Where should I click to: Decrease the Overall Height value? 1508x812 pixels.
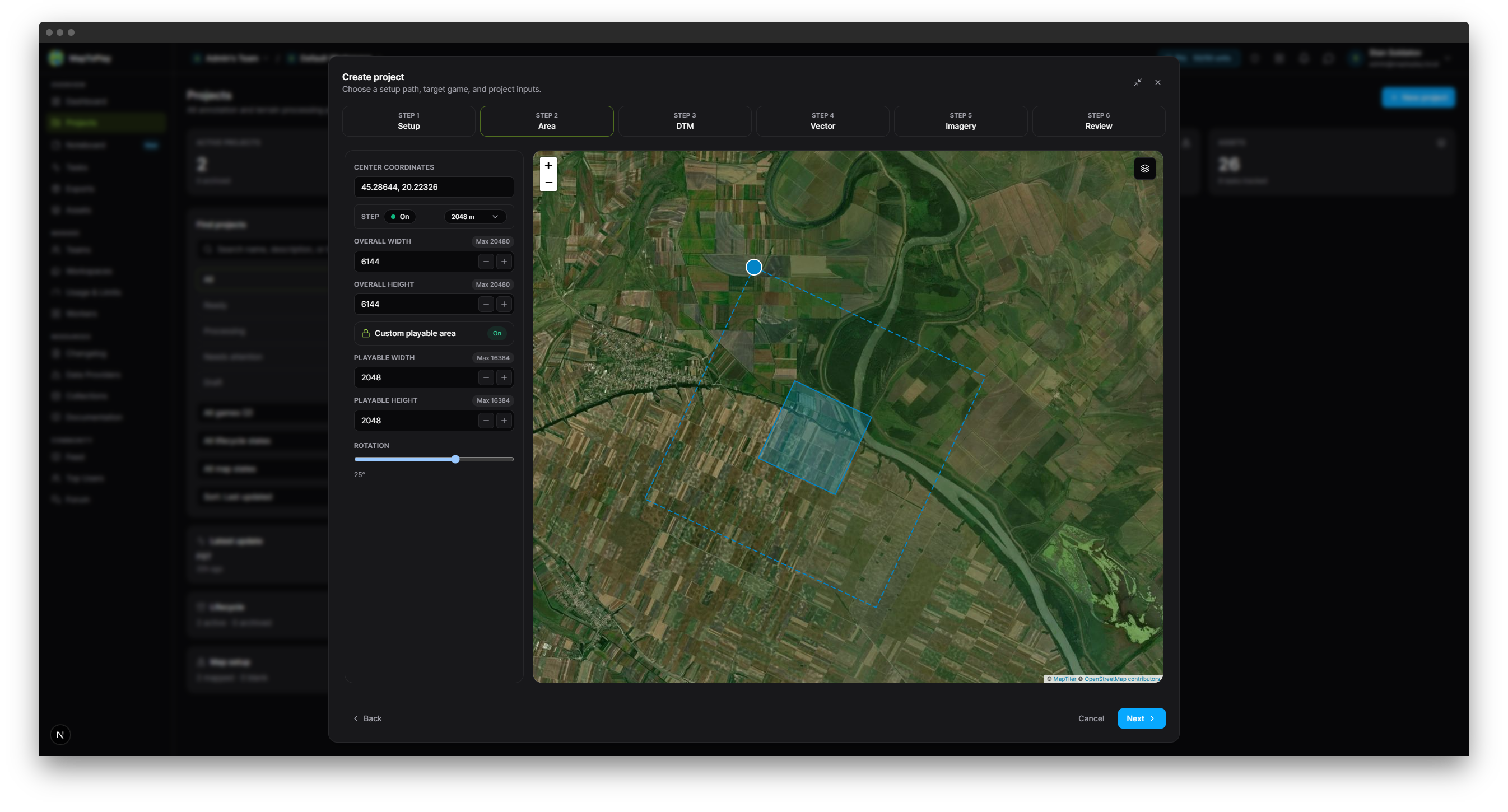pyautogui.click(x=486, y=304)
